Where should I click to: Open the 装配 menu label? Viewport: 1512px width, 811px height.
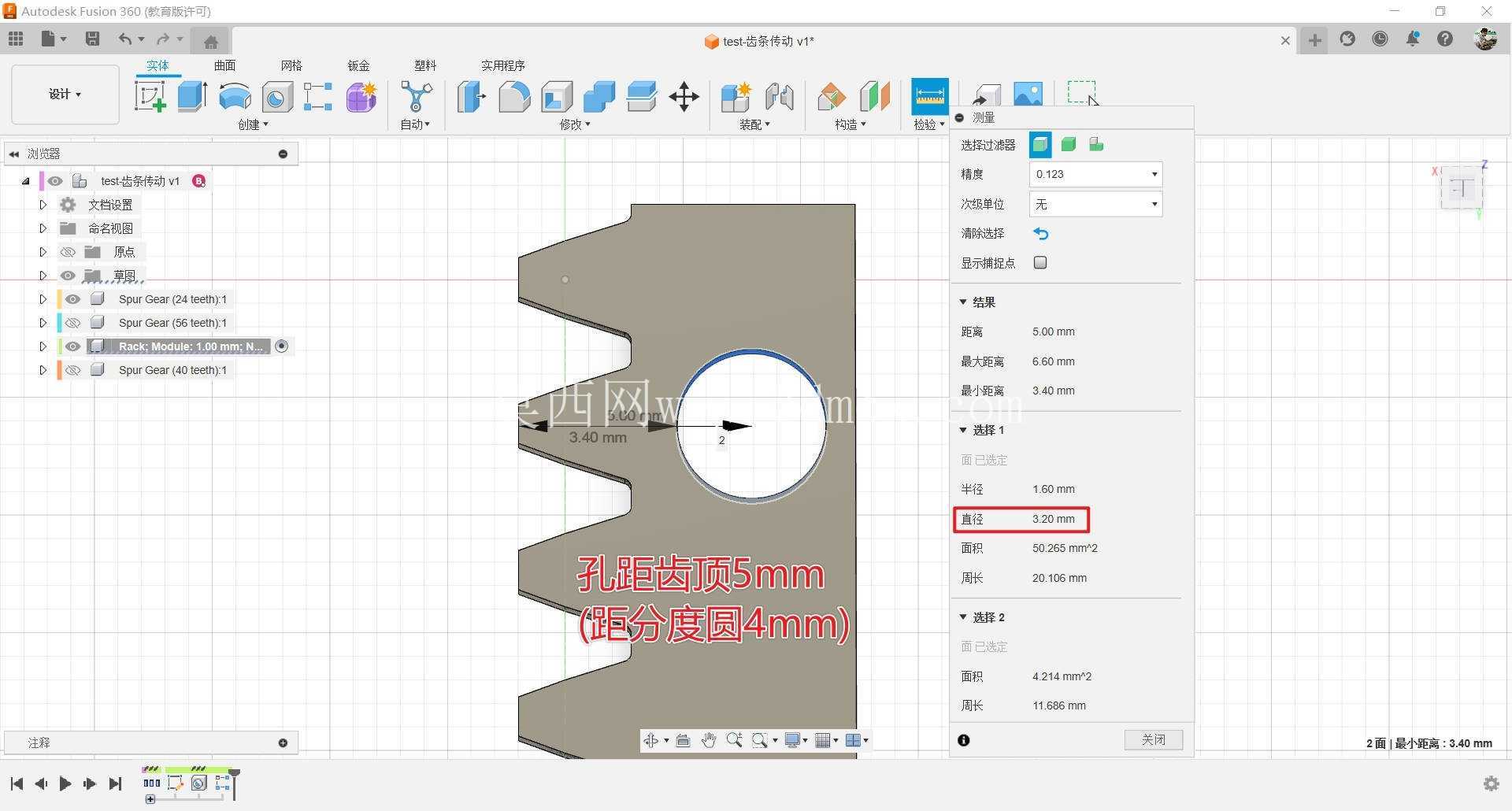pos(754,124)
